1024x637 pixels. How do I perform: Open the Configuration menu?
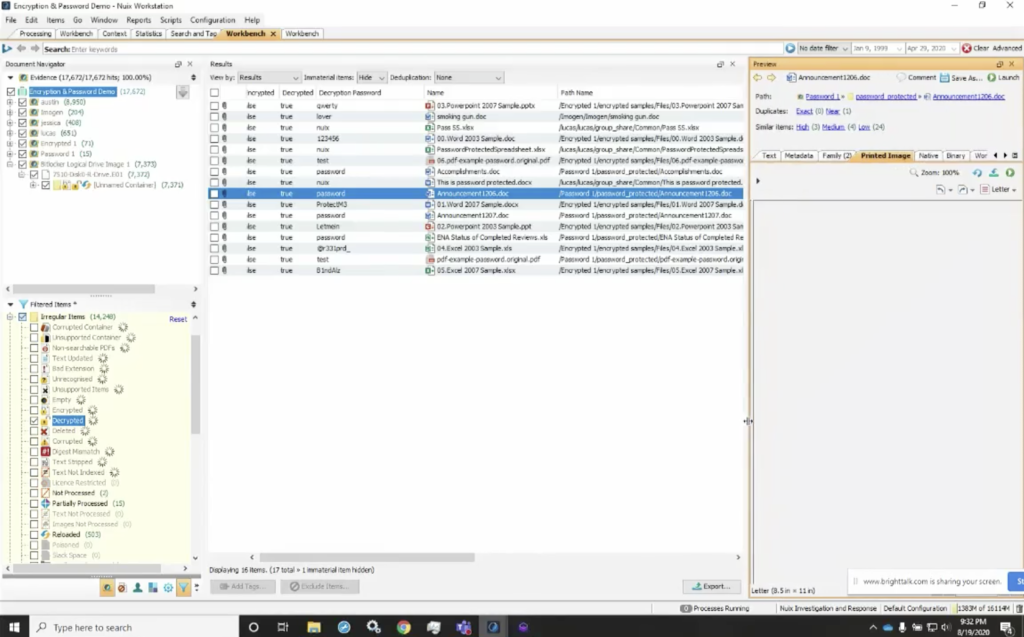212,20
